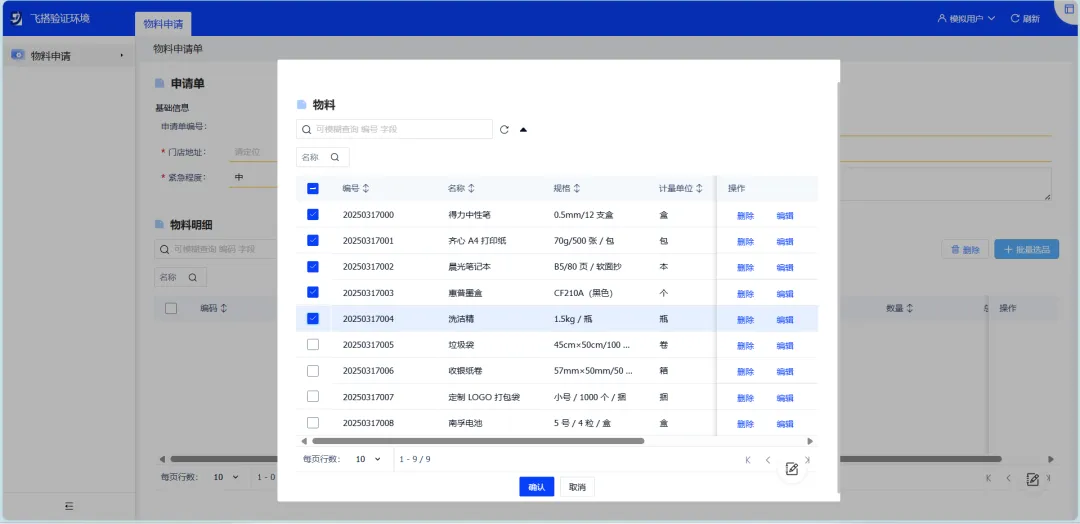Image resolution: width=1080 pixels, height=524 pixels.
Task: Click 编辑 for row 得力中性笔
Action: 785,216
